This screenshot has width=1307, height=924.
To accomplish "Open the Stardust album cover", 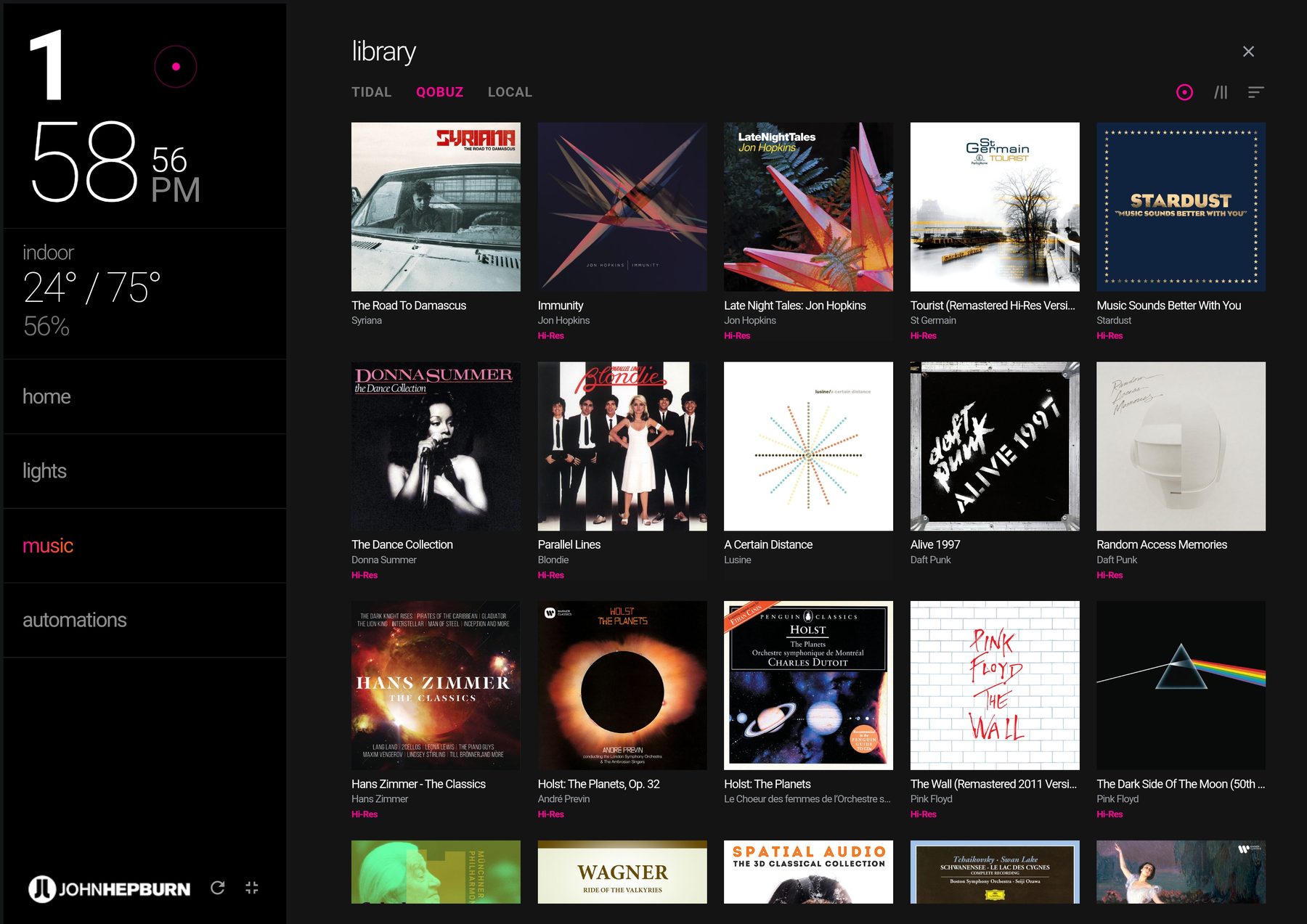I will (1181, 207).
